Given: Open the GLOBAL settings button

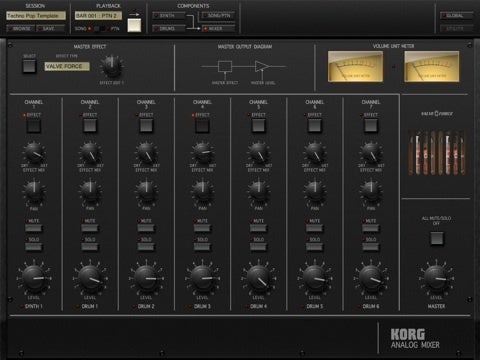Looking at the screenshot, I should point(457,16).
